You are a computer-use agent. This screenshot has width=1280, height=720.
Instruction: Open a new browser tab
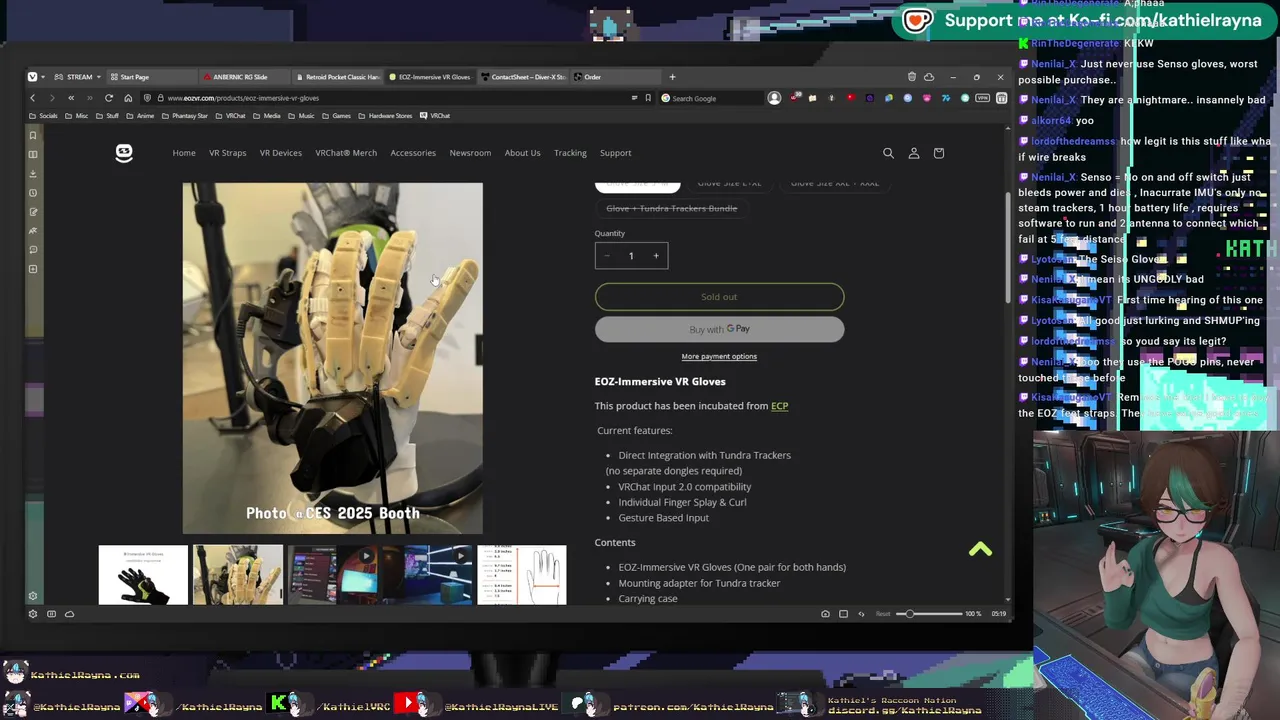pos(672,77)
